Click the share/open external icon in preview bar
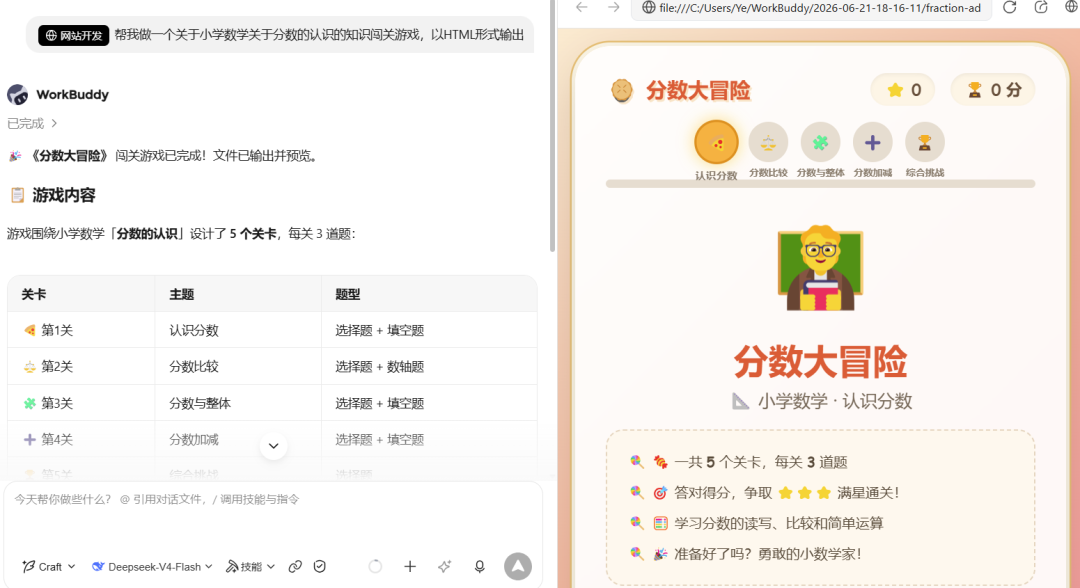The height and width of the screenshot is (588, 1080). [1041, 8]
